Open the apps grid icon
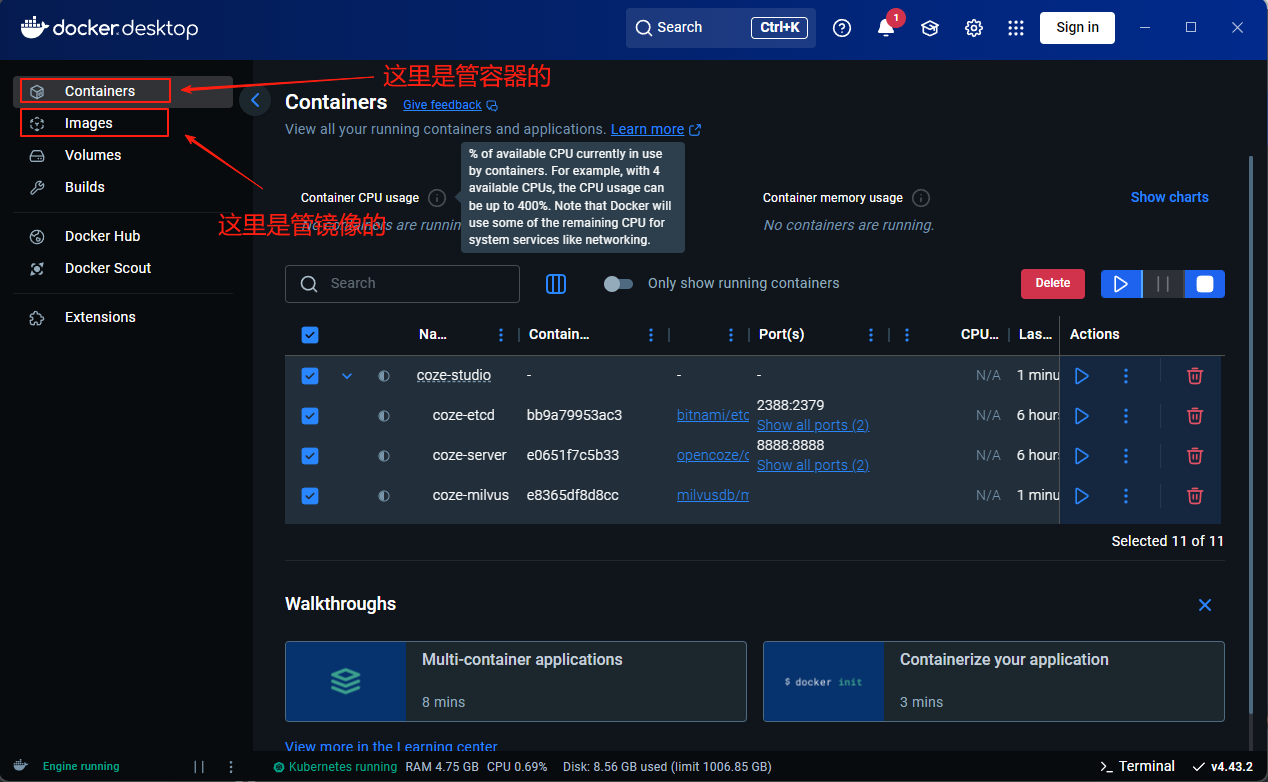The height and width of the screenshot is (782, 1268). tap(1016, 28)
